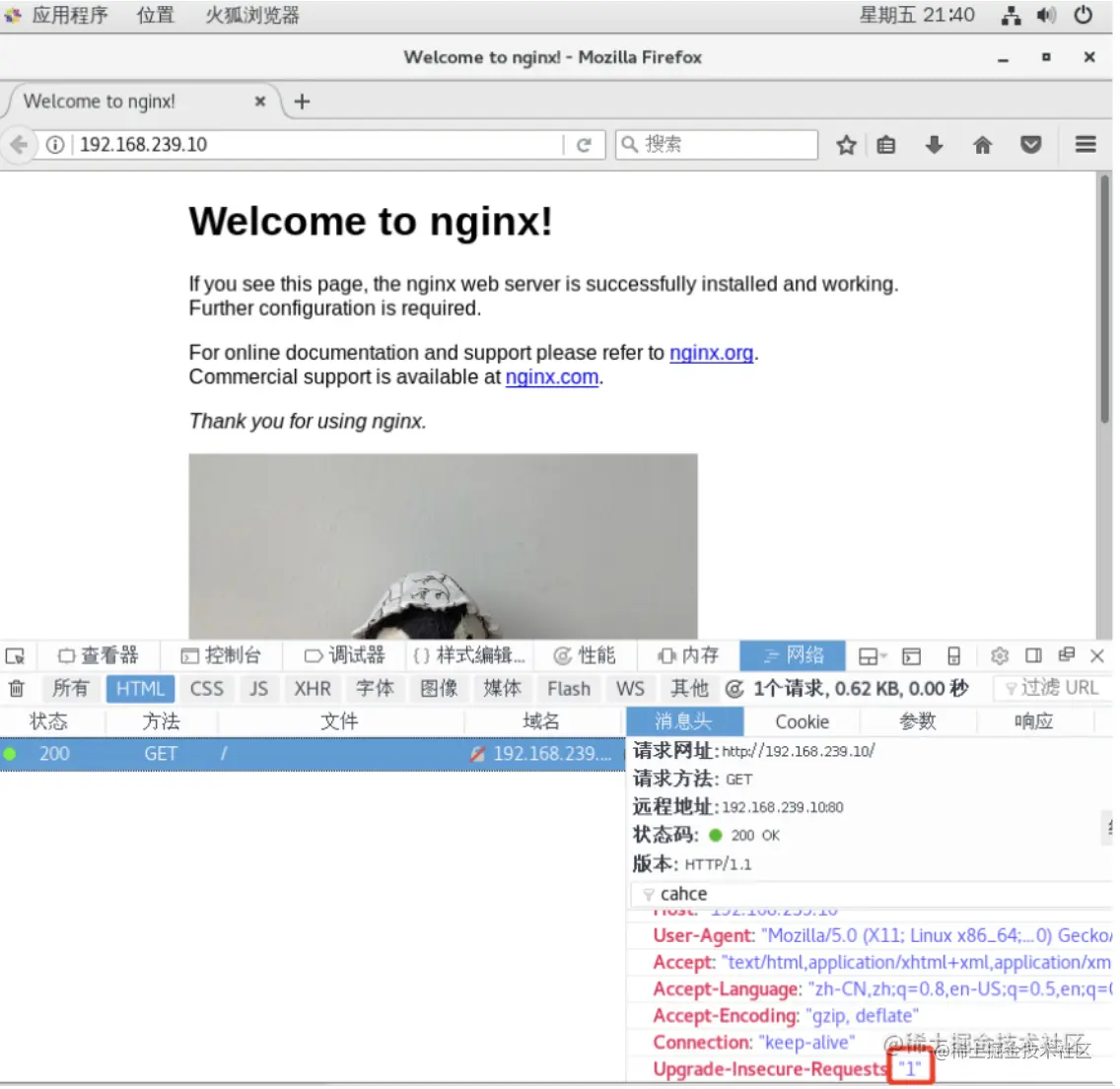Close the Welcome to nginx! tab
This screenshot has width=1120, height=1089.
[x=260, y=102]
